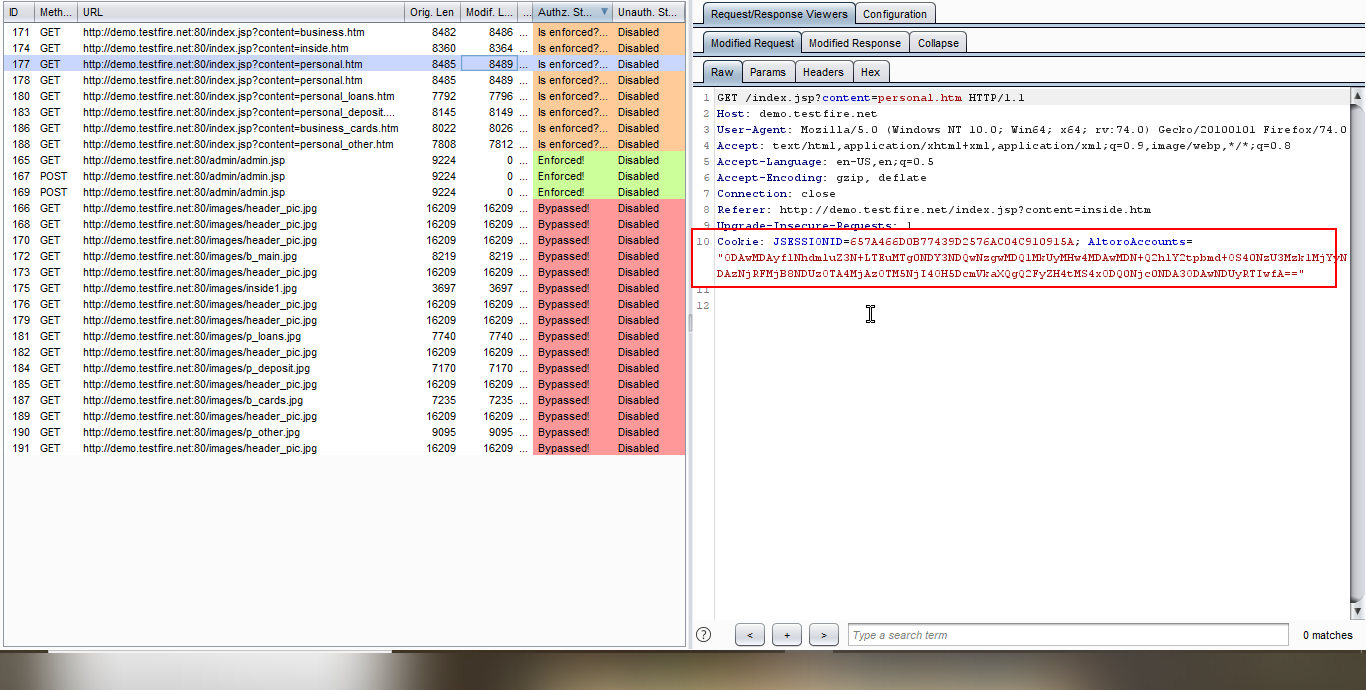This screenshot has width=1366, height=690.
Task: Select row 184 images/p_deposit.jpg
Action: (x=344, y=368)
